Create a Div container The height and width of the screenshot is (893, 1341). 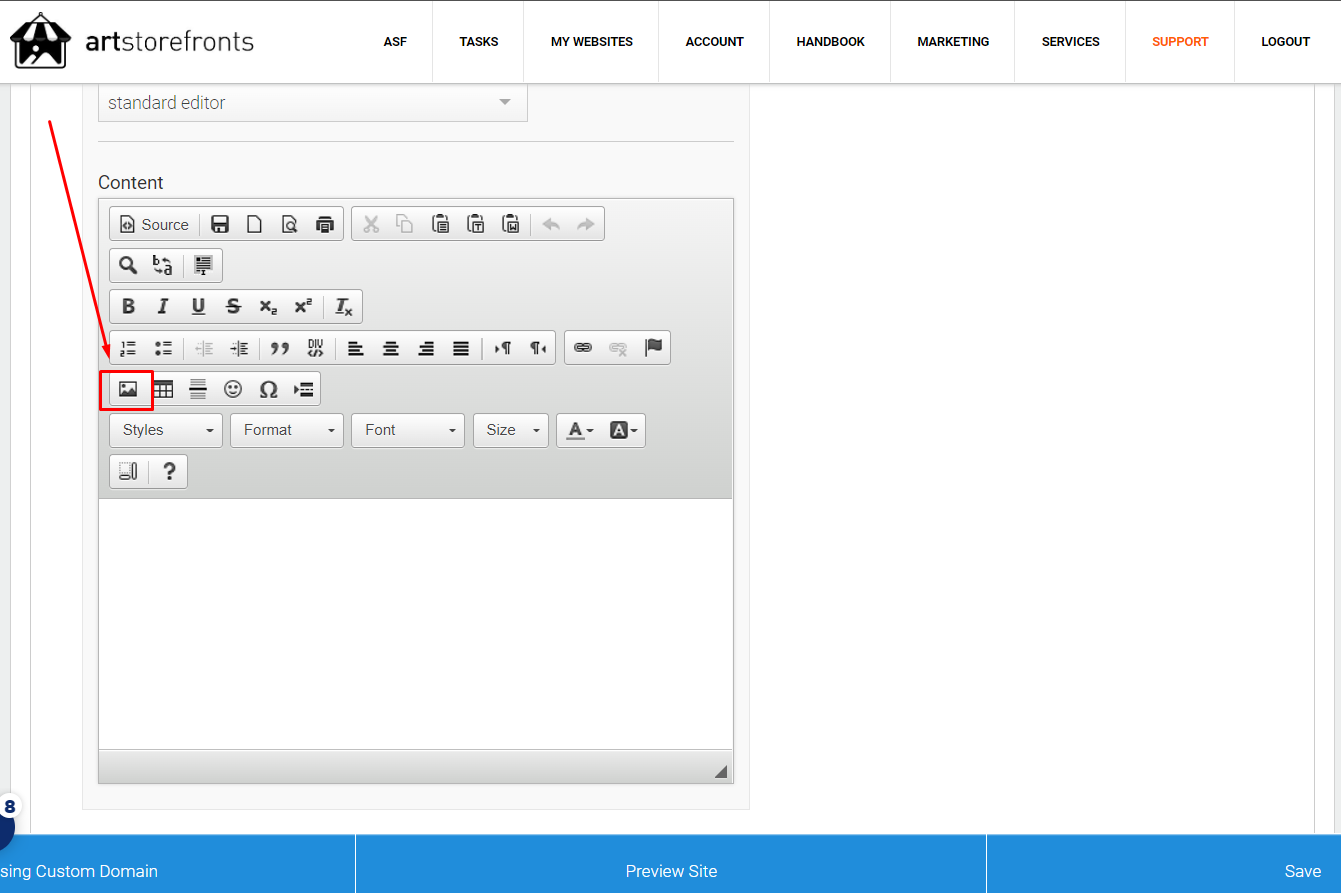coord(315,347)
